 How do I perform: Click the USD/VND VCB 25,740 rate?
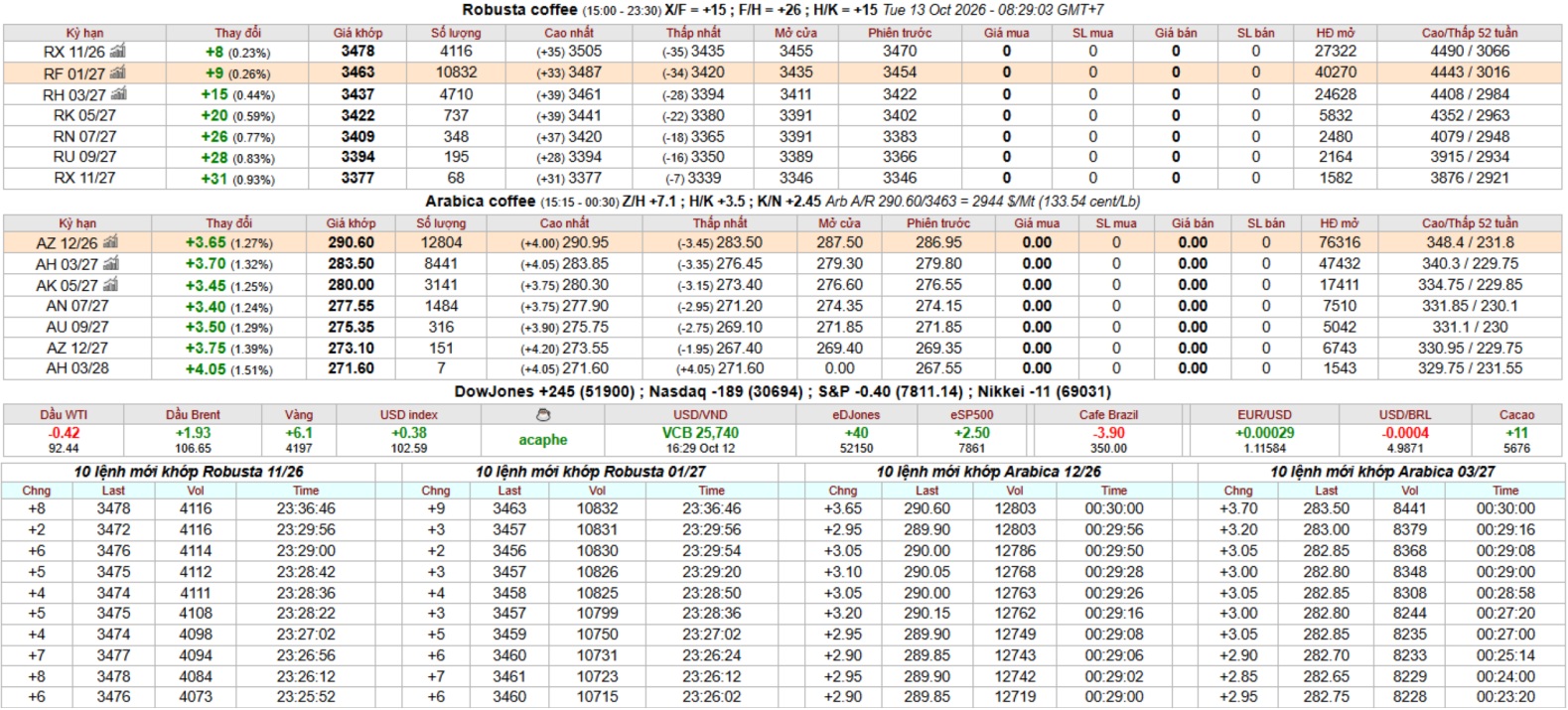point(700,432)
